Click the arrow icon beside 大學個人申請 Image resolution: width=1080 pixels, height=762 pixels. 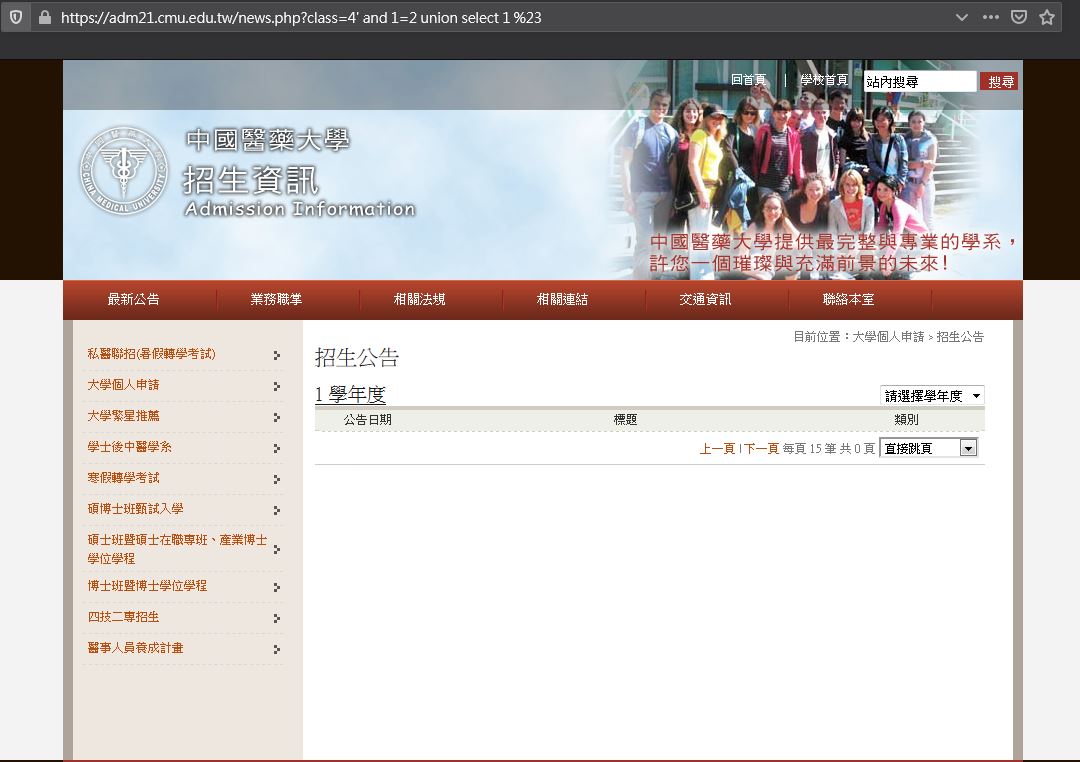(x=277, y=386)
